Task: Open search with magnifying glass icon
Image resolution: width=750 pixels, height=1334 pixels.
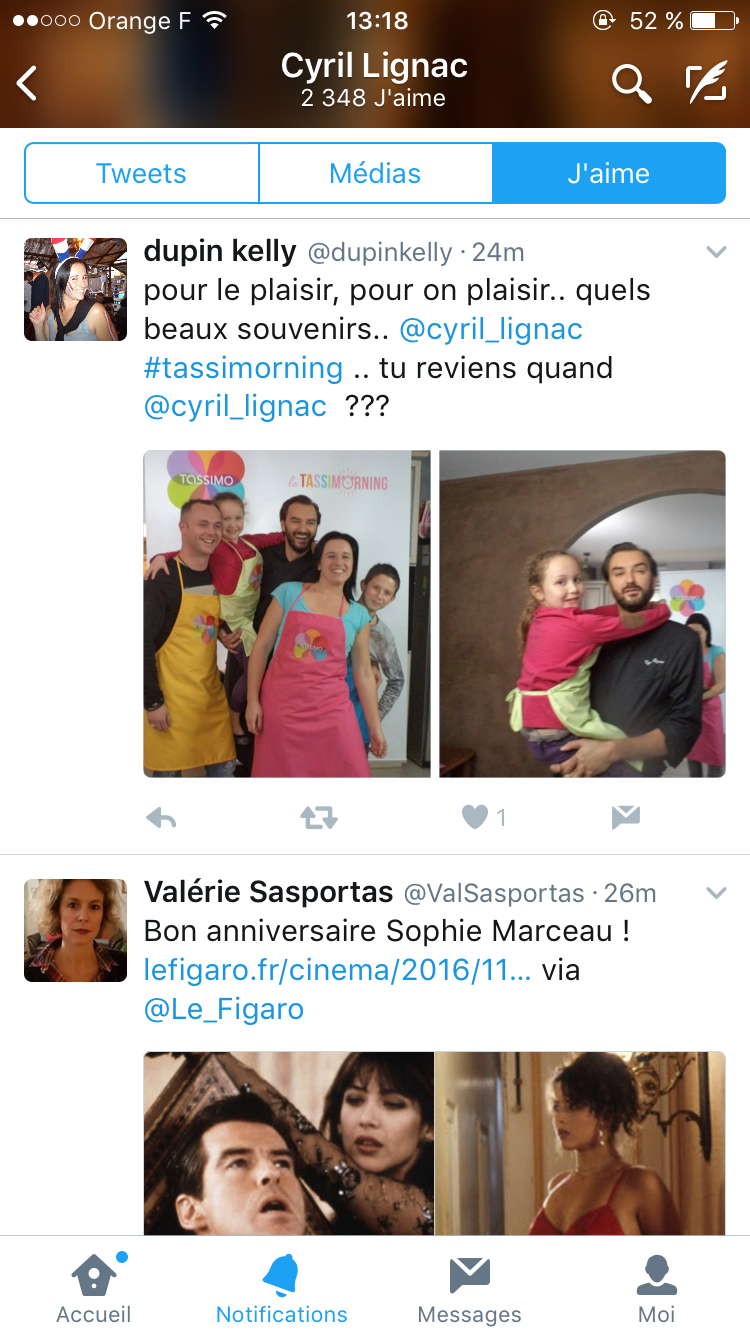Action: [631, 83]
